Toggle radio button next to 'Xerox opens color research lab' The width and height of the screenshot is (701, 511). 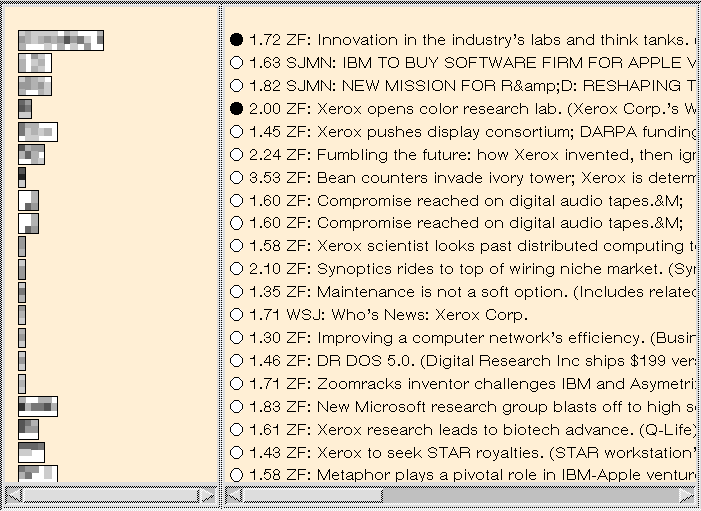coord(236,108)
